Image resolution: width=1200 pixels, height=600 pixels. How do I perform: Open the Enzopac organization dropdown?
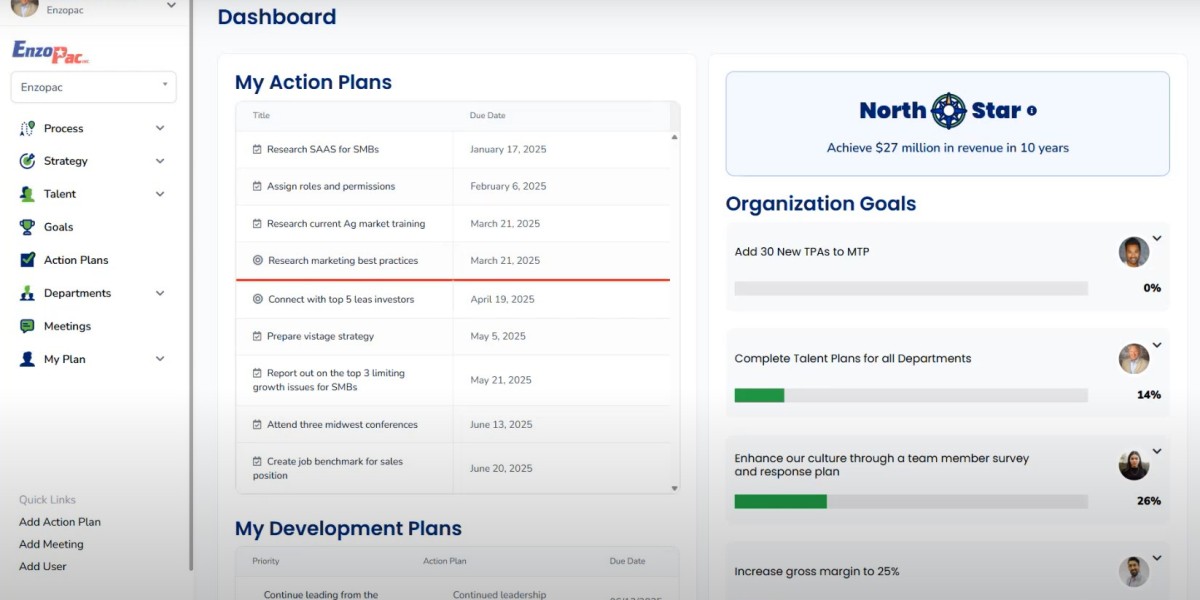click(94, 87)
